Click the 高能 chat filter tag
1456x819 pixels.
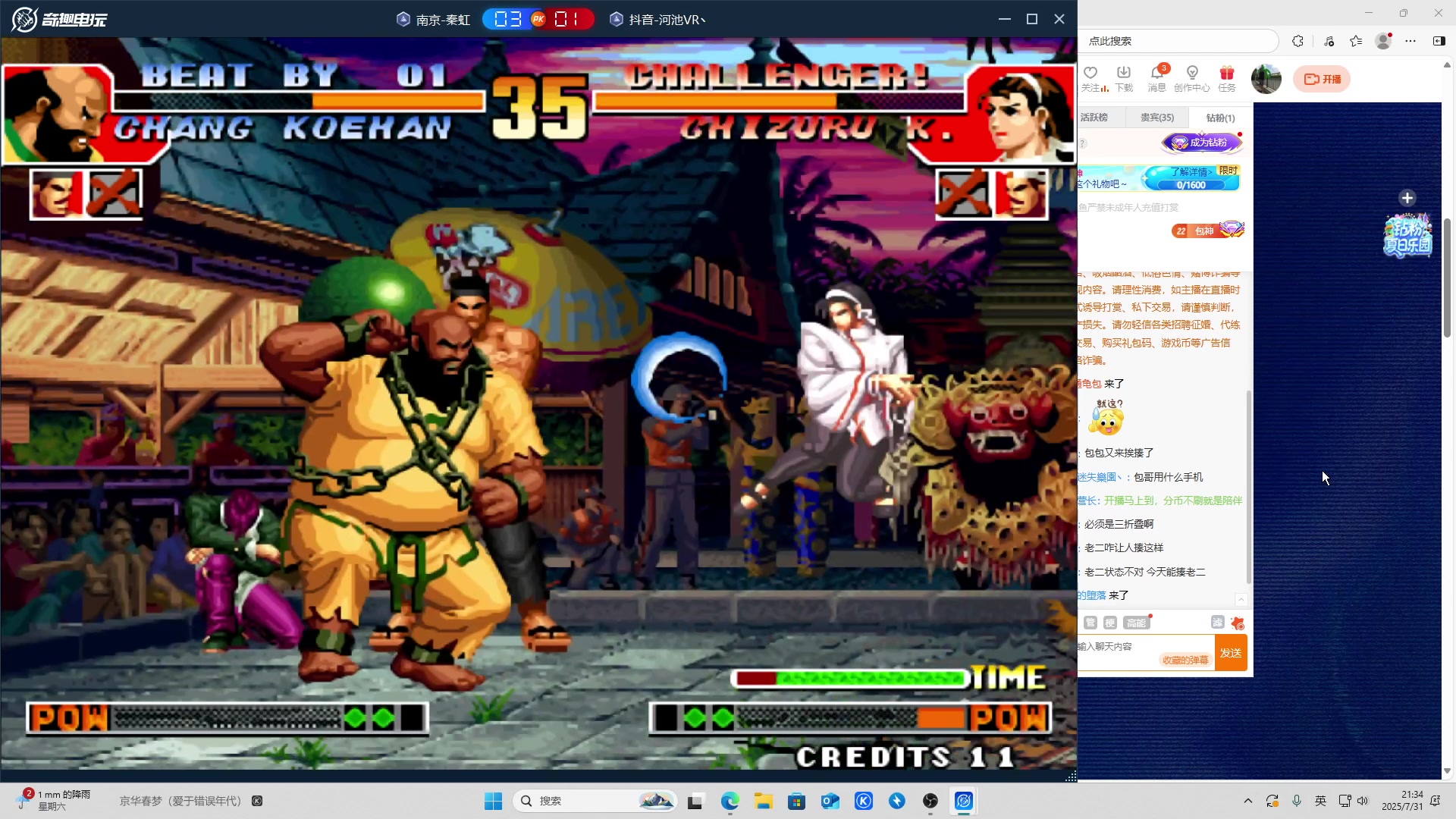point(1136,623)
